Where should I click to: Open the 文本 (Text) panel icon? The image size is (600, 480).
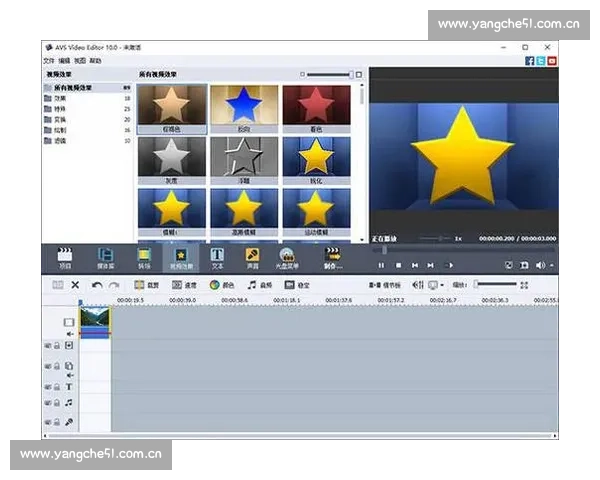click(217, 256)
